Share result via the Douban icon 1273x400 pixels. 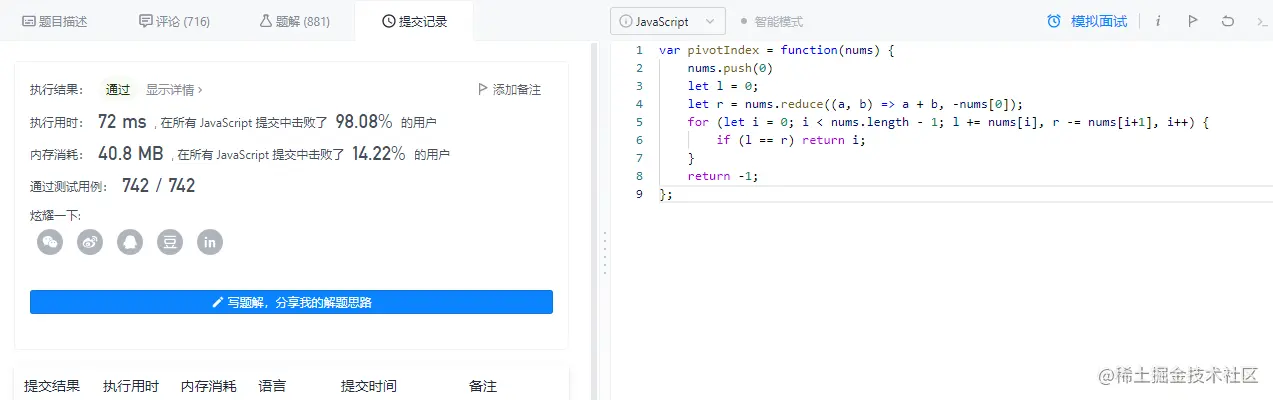(170, 242)
